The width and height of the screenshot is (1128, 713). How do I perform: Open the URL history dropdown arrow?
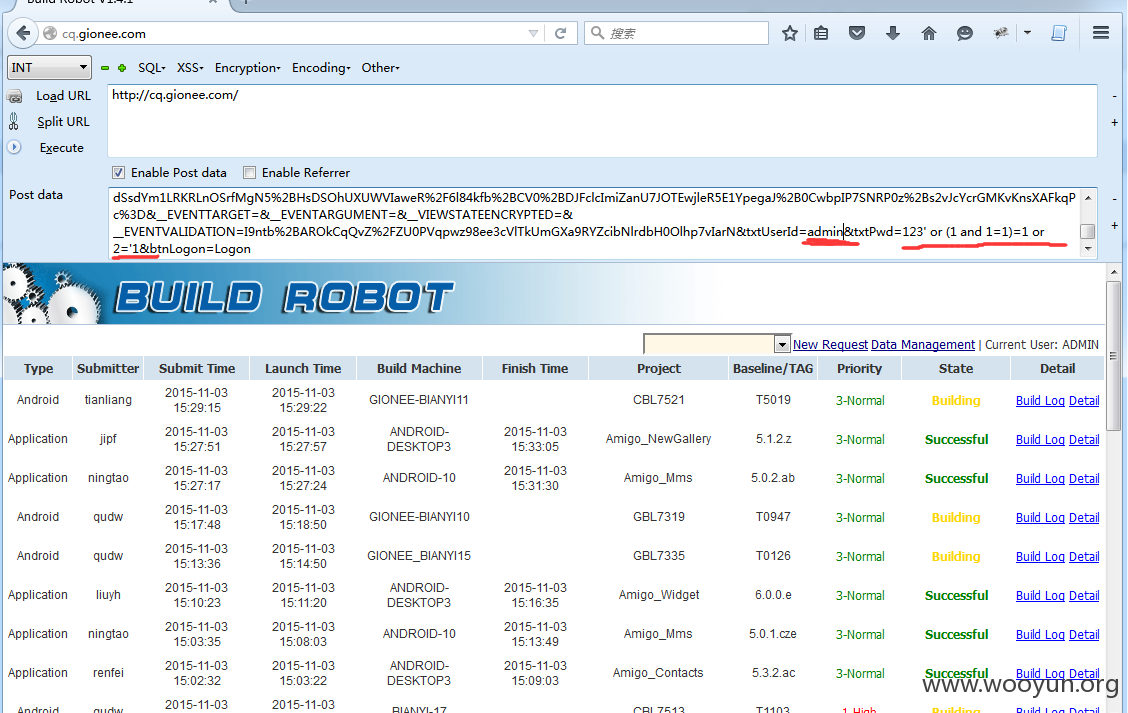(533, 33)
